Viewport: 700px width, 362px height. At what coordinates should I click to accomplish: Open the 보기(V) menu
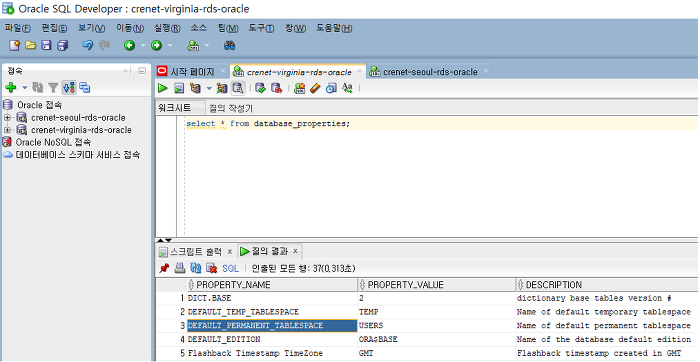pos(92,28)
